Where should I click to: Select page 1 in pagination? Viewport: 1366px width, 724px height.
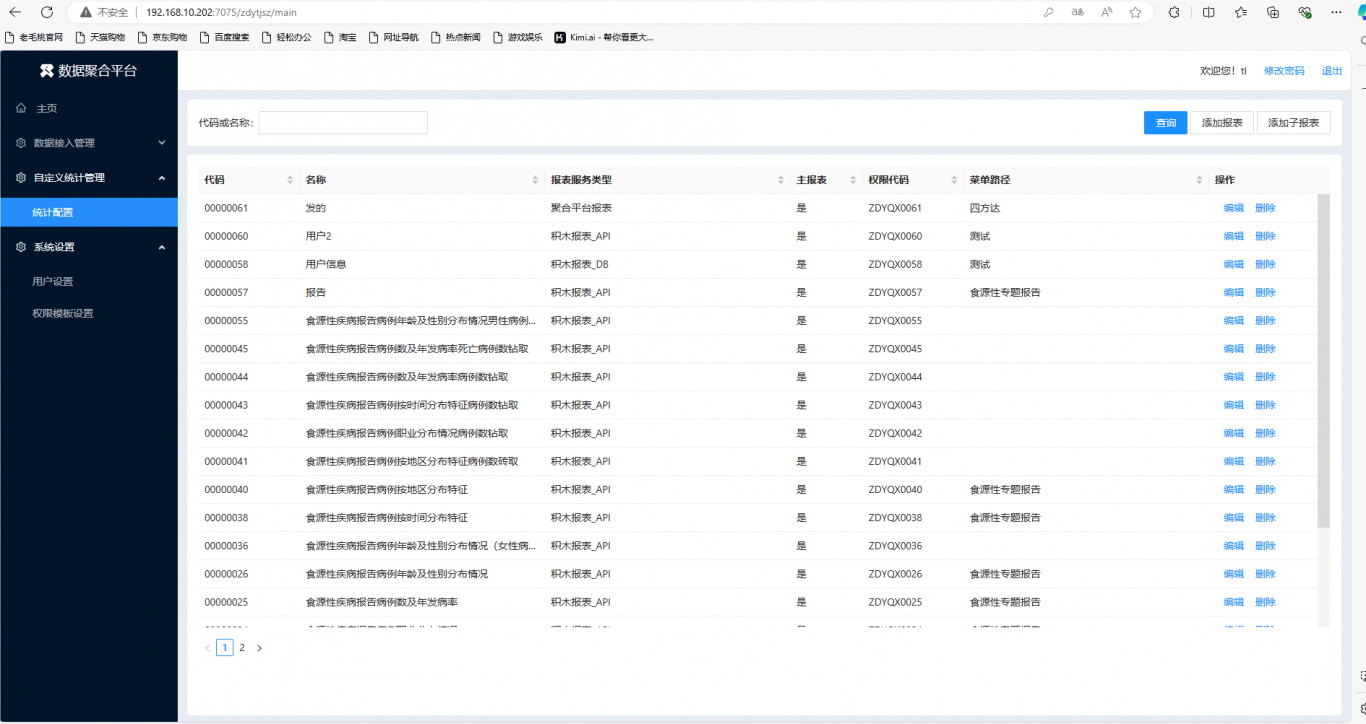225,648
